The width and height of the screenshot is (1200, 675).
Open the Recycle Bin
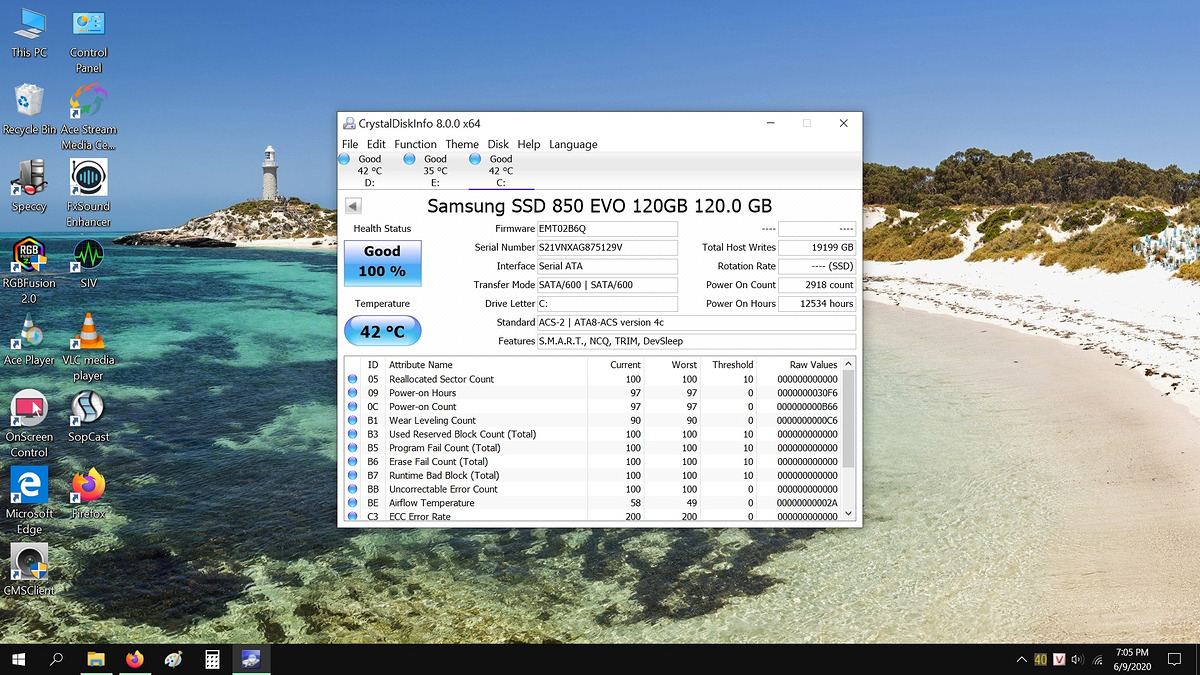[30, 110]
